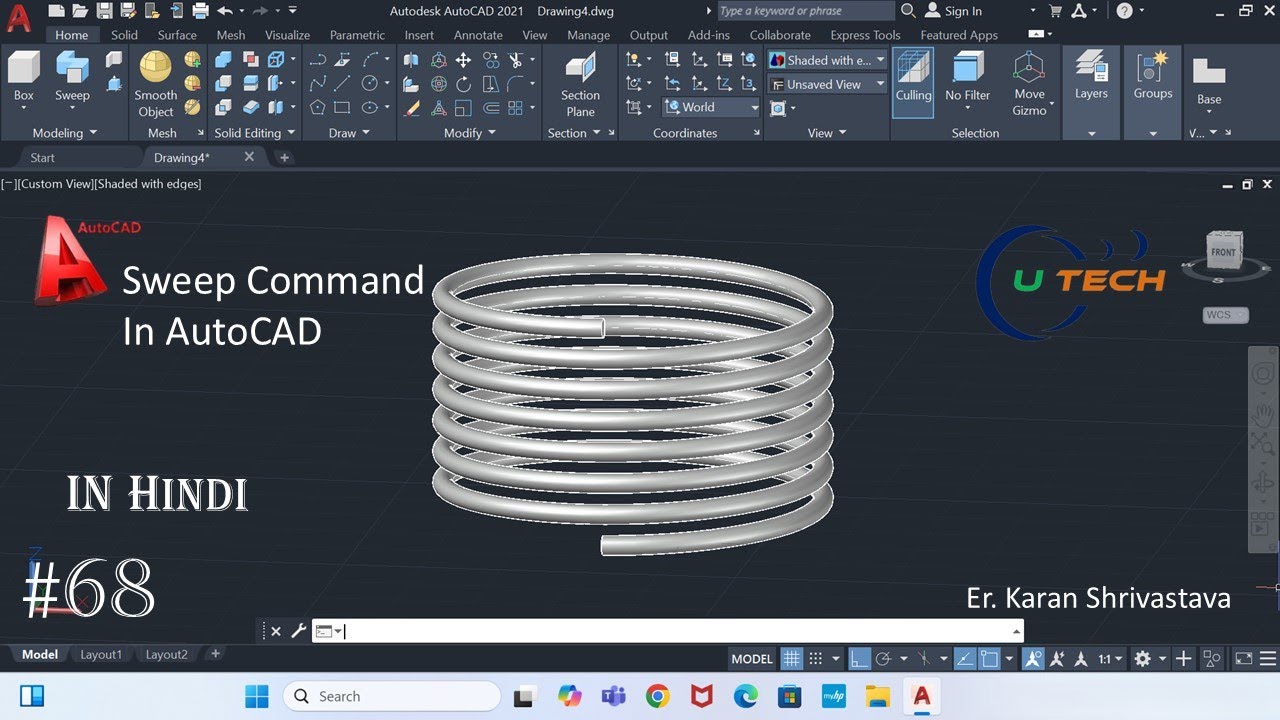Viewport: 1280px width, 720px height.
Task: Toggle polar tracking in status bar
Action: (x=883, y=659)
